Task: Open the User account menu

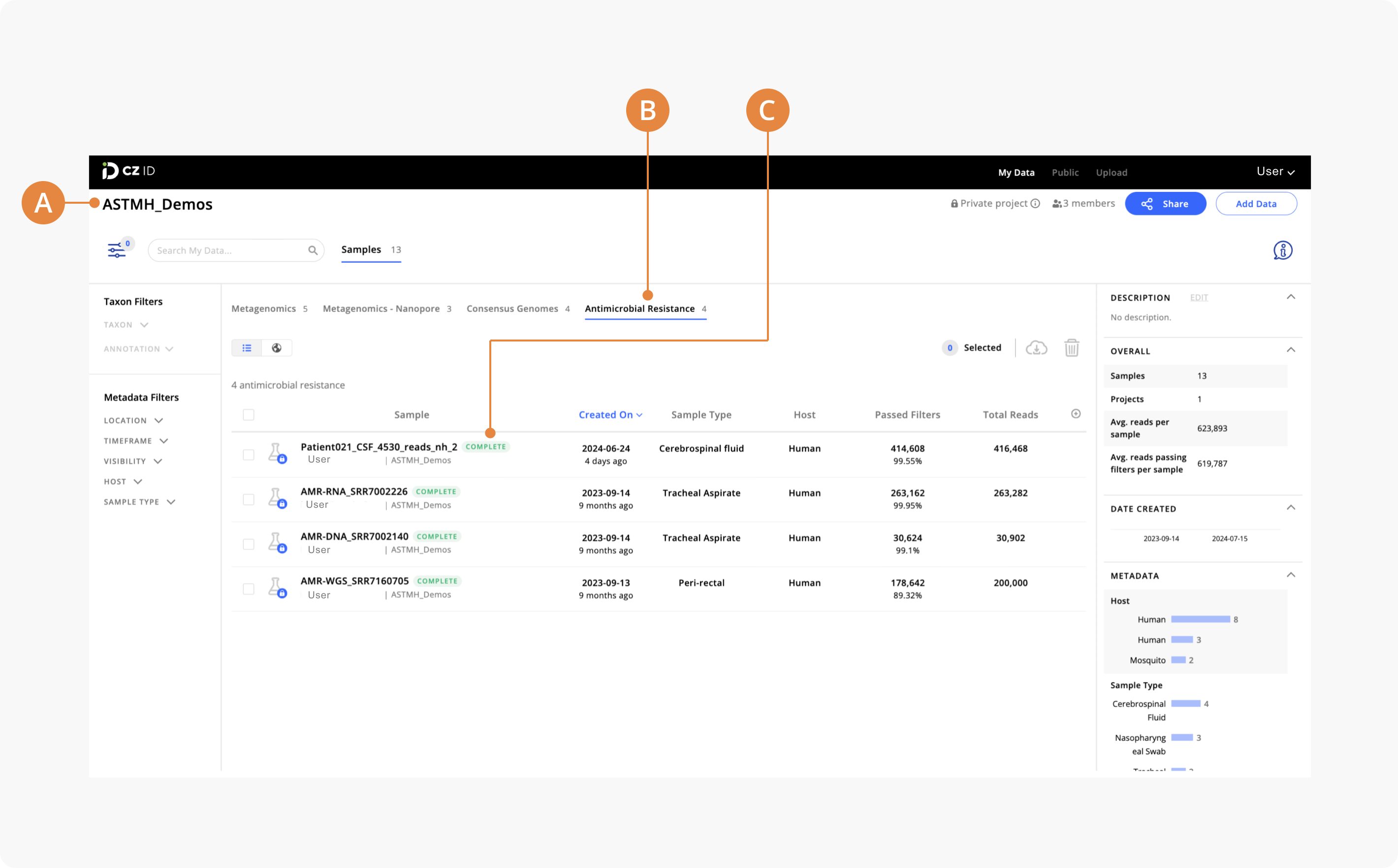Action: click(x=1275, y=172)
